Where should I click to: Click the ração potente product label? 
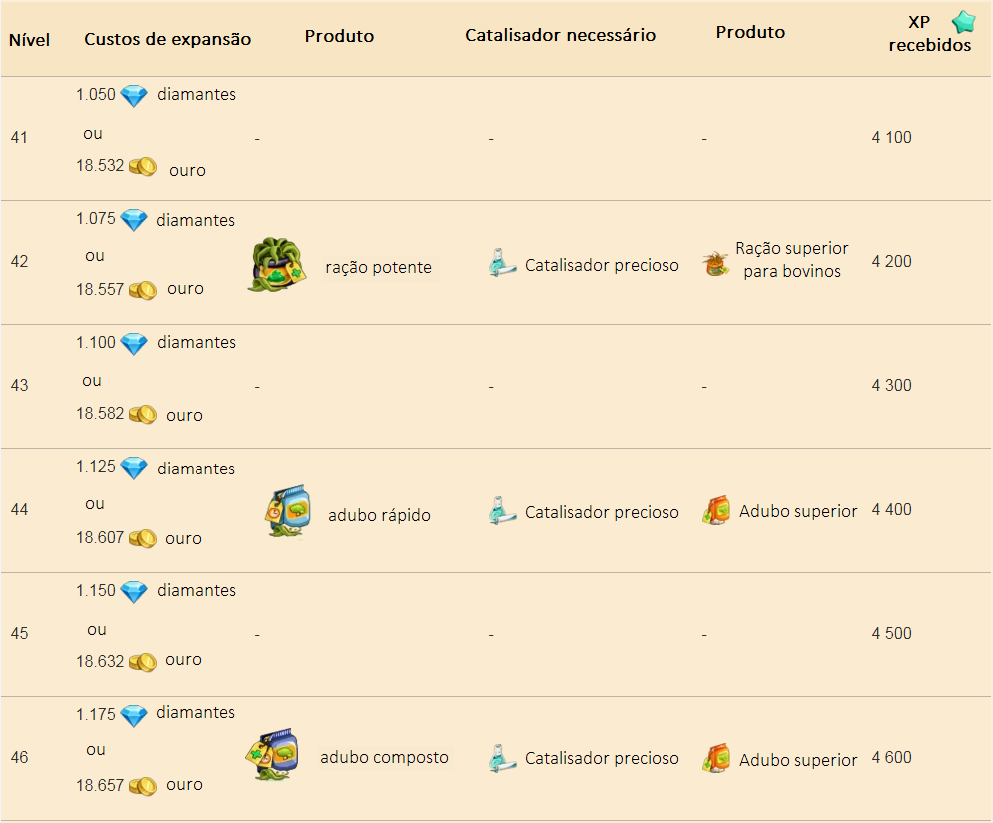click(x=378, y=267)
